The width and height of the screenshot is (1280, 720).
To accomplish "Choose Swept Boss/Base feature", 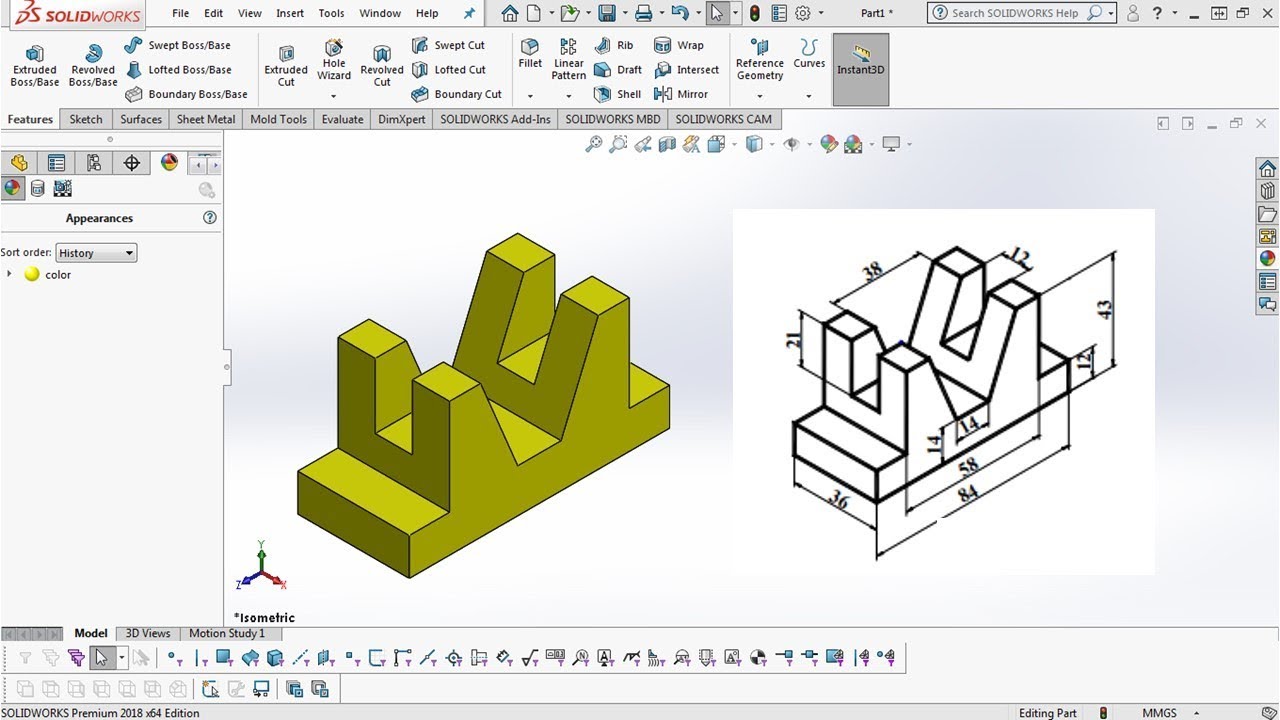I will coord(178,45).
